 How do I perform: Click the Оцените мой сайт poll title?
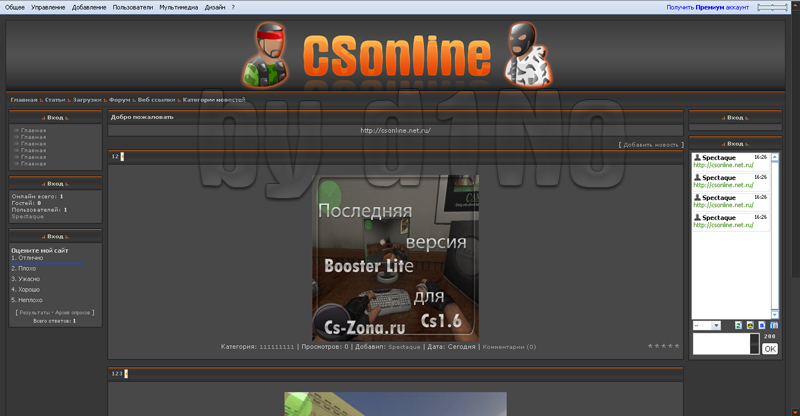39,251
